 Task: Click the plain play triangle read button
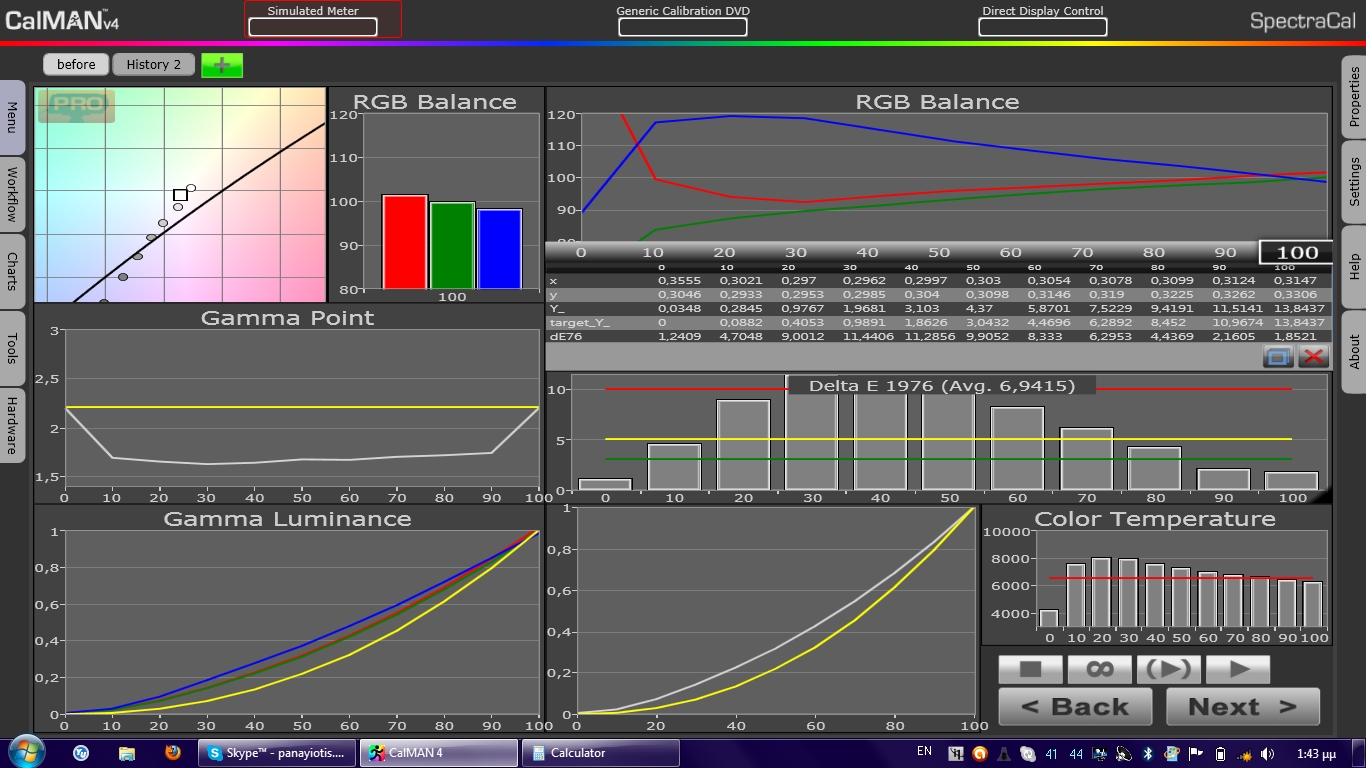pos(1237,669)
